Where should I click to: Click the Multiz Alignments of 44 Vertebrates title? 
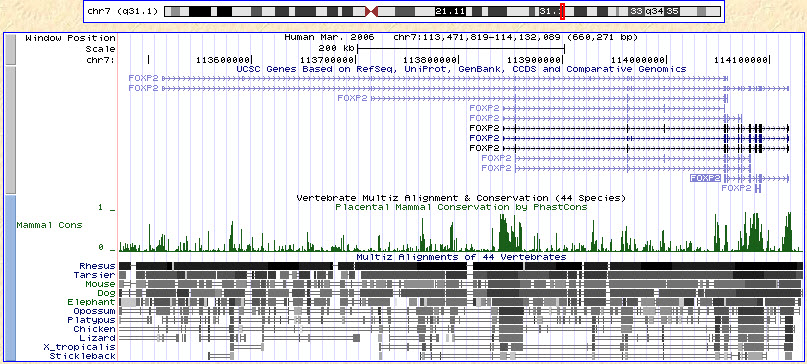pos(461,257)
